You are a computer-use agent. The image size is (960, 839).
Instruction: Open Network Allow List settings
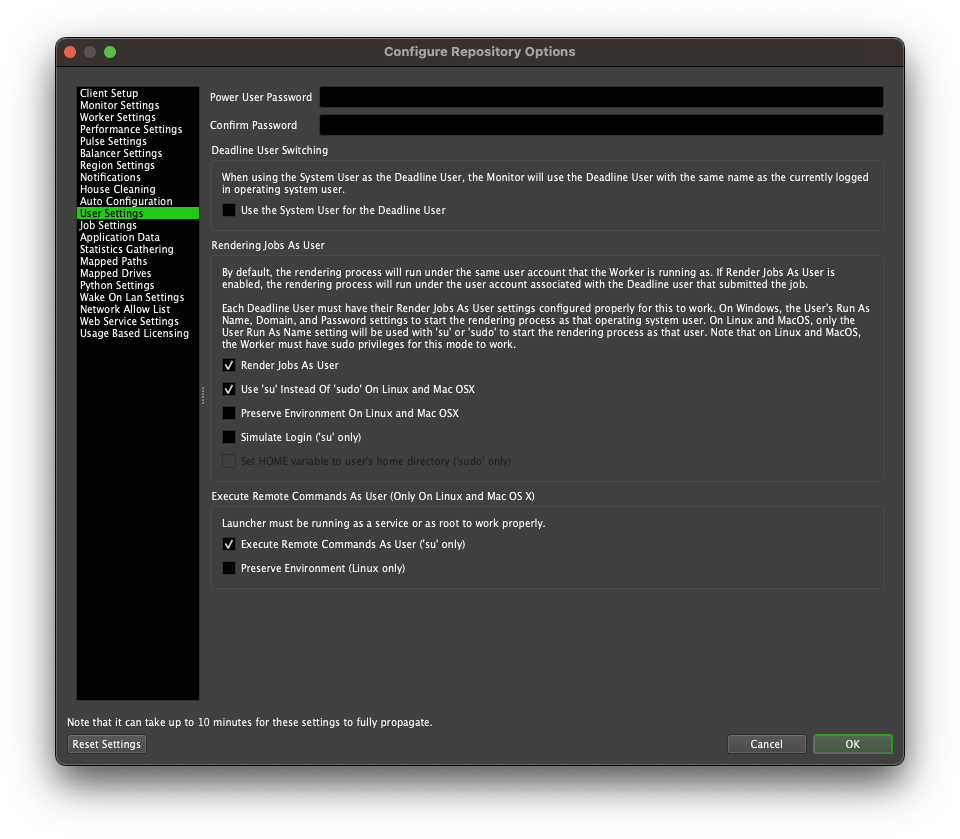click(123, 309)
